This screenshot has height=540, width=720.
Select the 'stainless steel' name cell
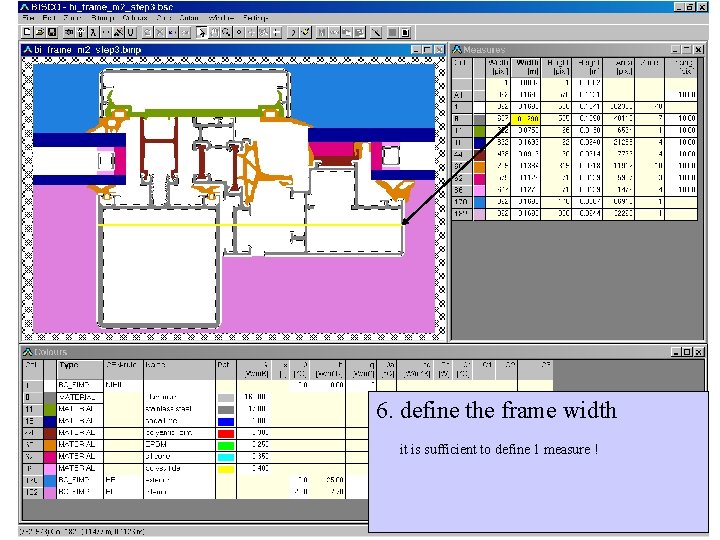click(x=179, y=409)
